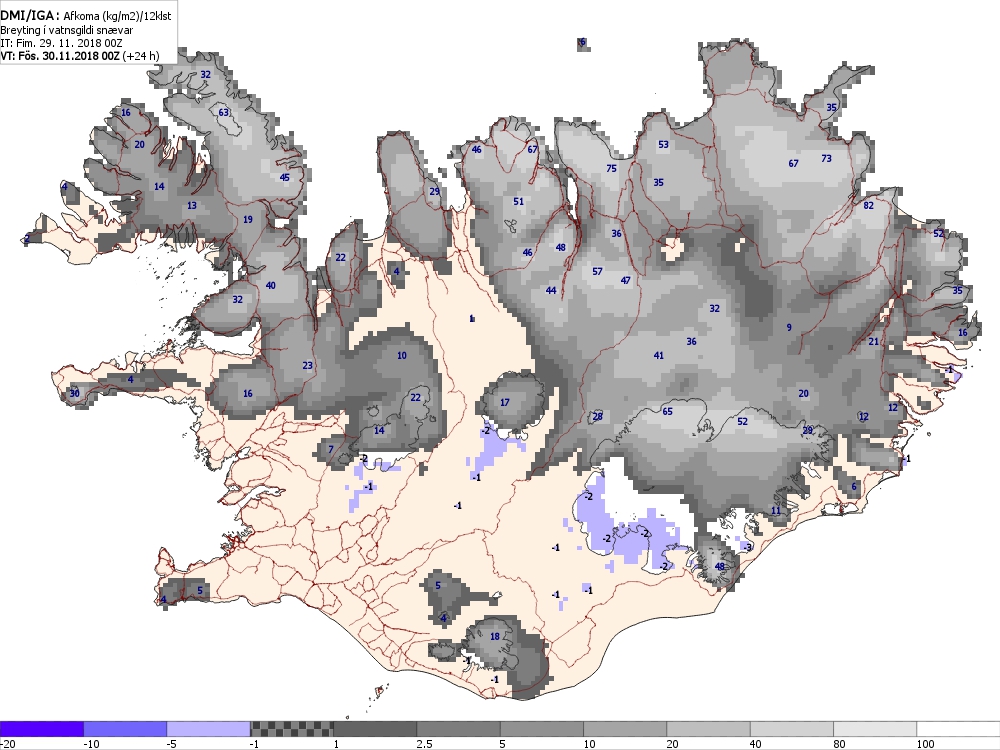
Task: Click the map value 21 in the east
Action: [874, 342]
